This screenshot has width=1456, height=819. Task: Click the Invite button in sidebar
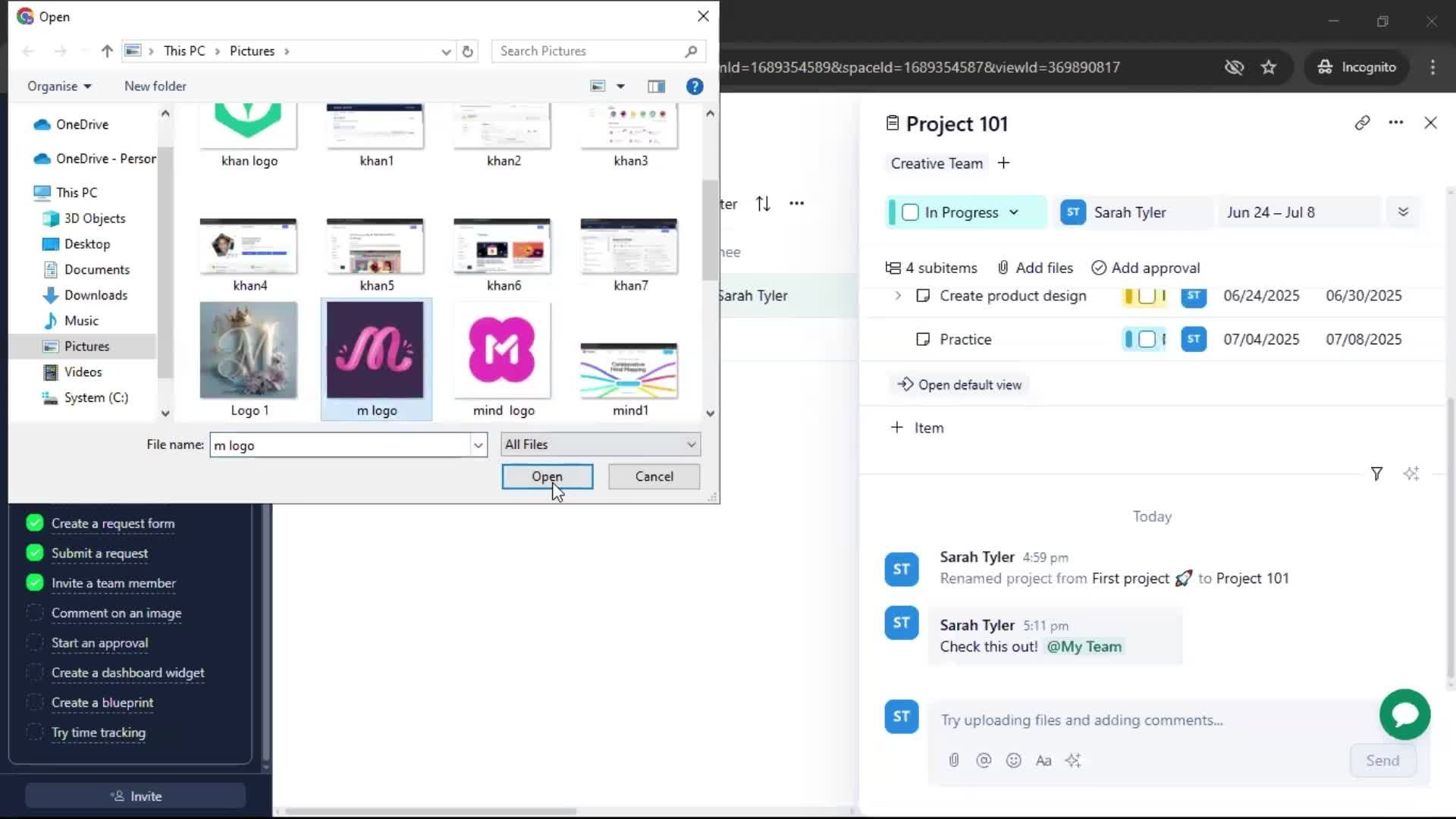(136, 796)
